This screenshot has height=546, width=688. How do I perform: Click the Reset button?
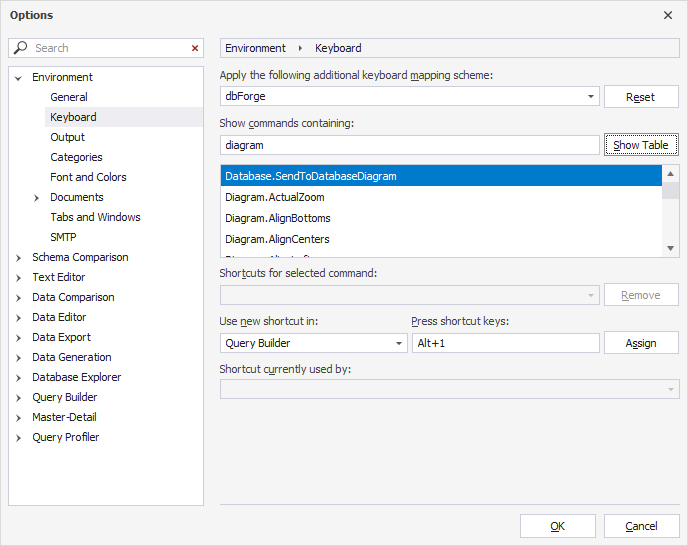[641, 97]
